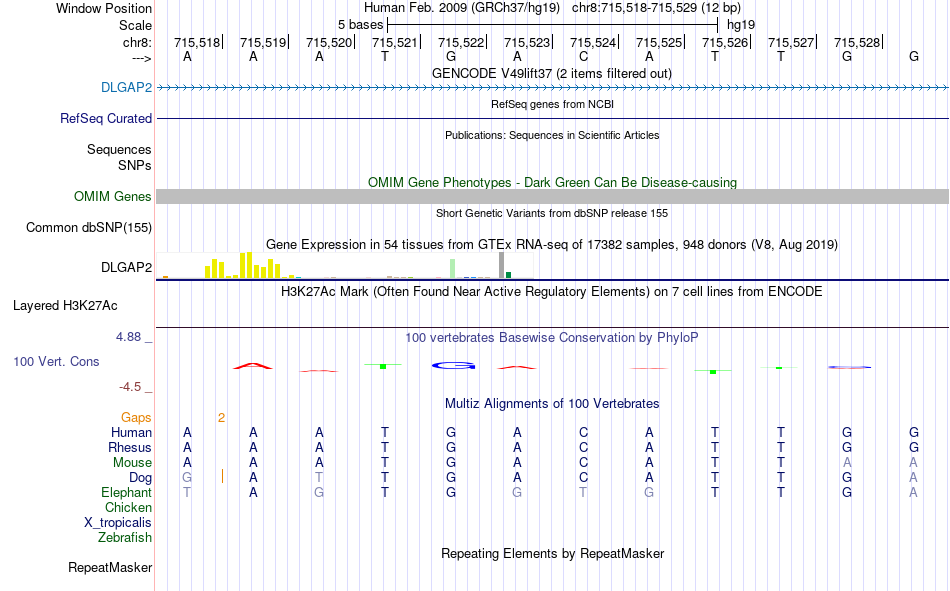Select the gray OMIM Genes item bar

(553, 196)
